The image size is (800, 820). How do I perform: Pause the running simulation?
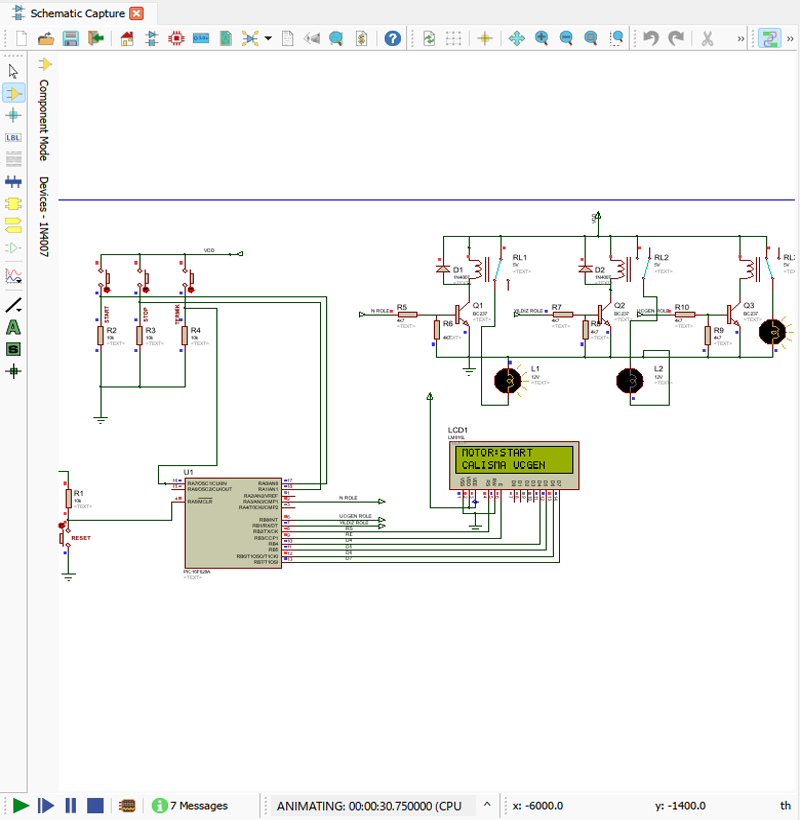click(71, 805)
